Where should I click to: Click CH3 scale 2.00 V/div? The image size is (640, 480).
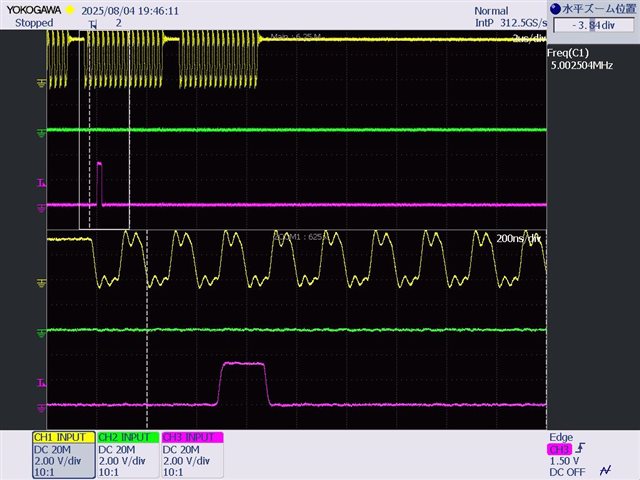click(x=187, y=461)
